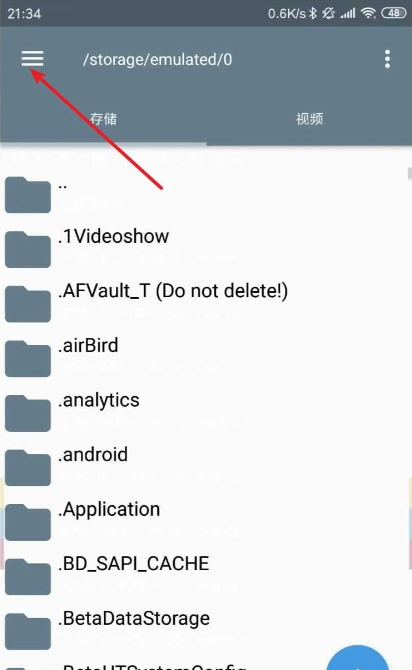This screenshot has height=670, width=412.
Task: Tap the battery indicator showing 48
Action: 394,13
